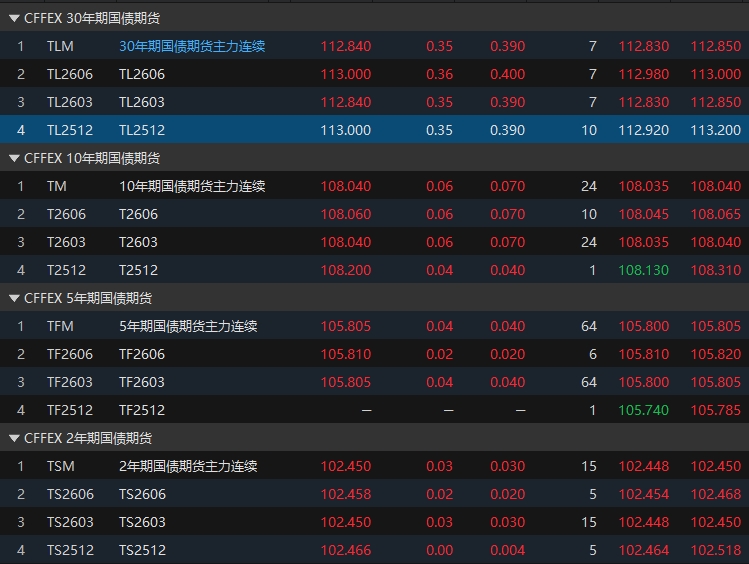Click TF2606 percent change 0.02
This screenshot has height=564, width=749.
(439, 354)
